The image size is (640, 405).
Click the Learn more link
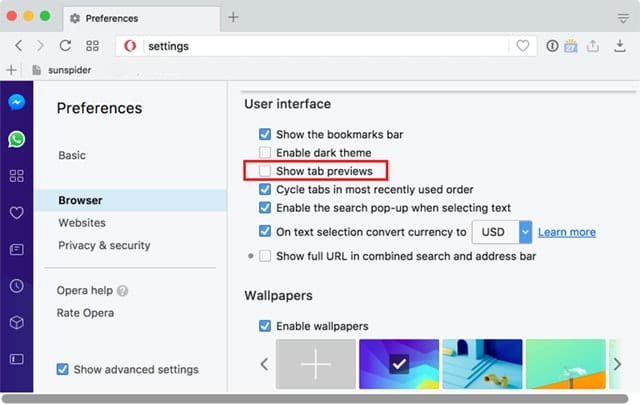pos(566,232)
